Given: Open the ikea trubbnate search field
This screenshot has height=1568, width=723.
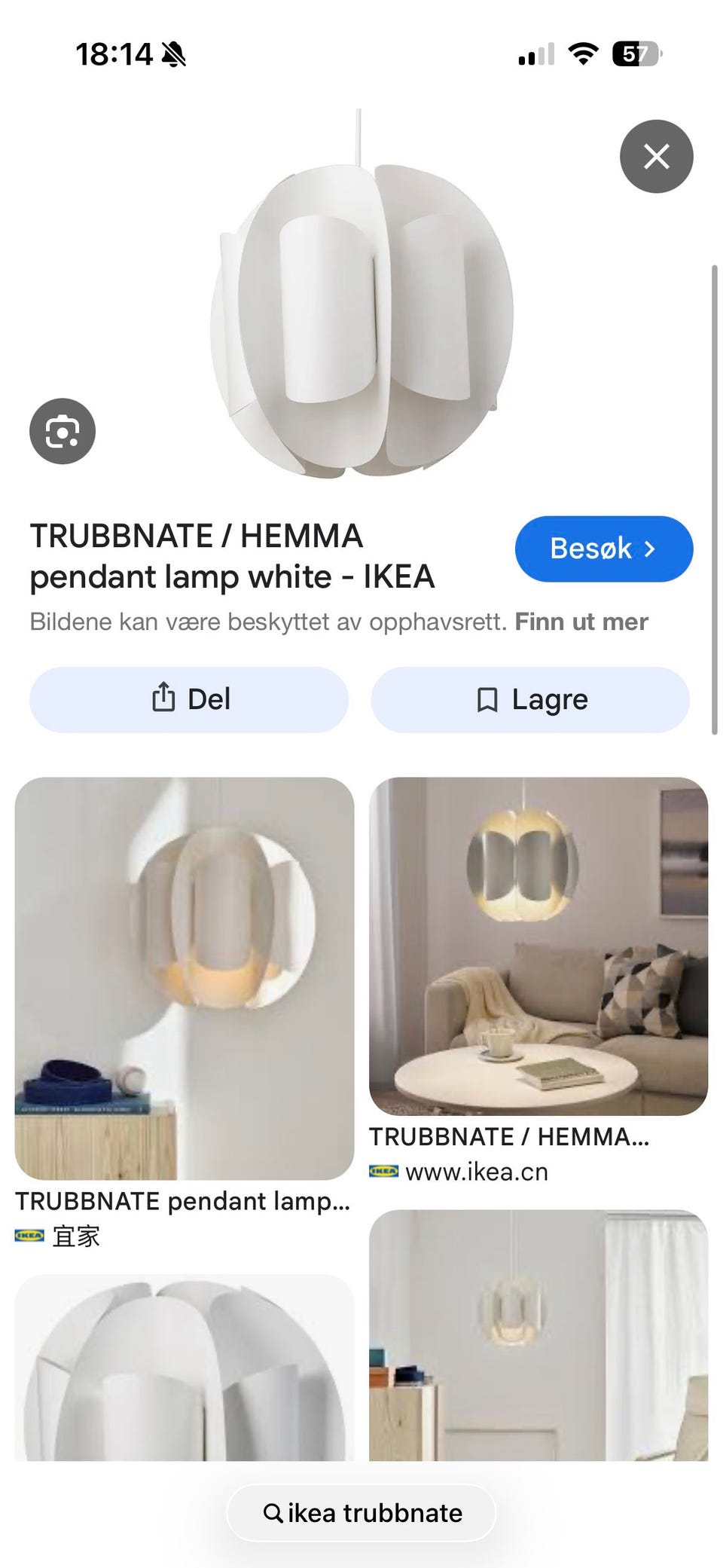Looking at the screenshot, I should coord(361,1512).
